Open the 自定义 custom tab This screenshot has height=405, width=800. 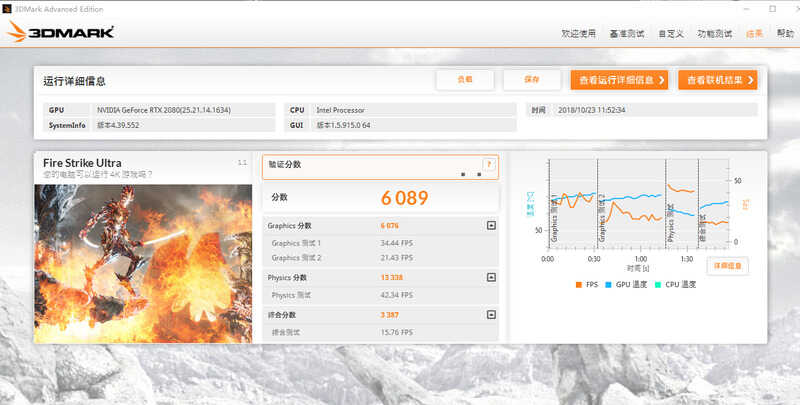(670, 34)
